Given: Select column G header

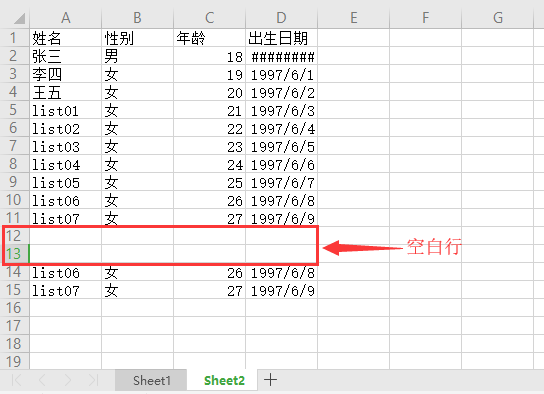Looking at the screenshot, I should click(498, 18).
